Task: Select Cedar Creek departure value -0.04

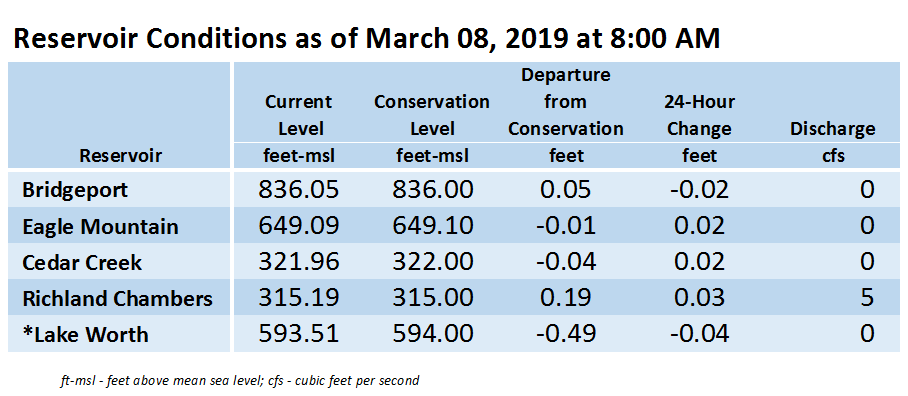Action: tap(566, 262)
